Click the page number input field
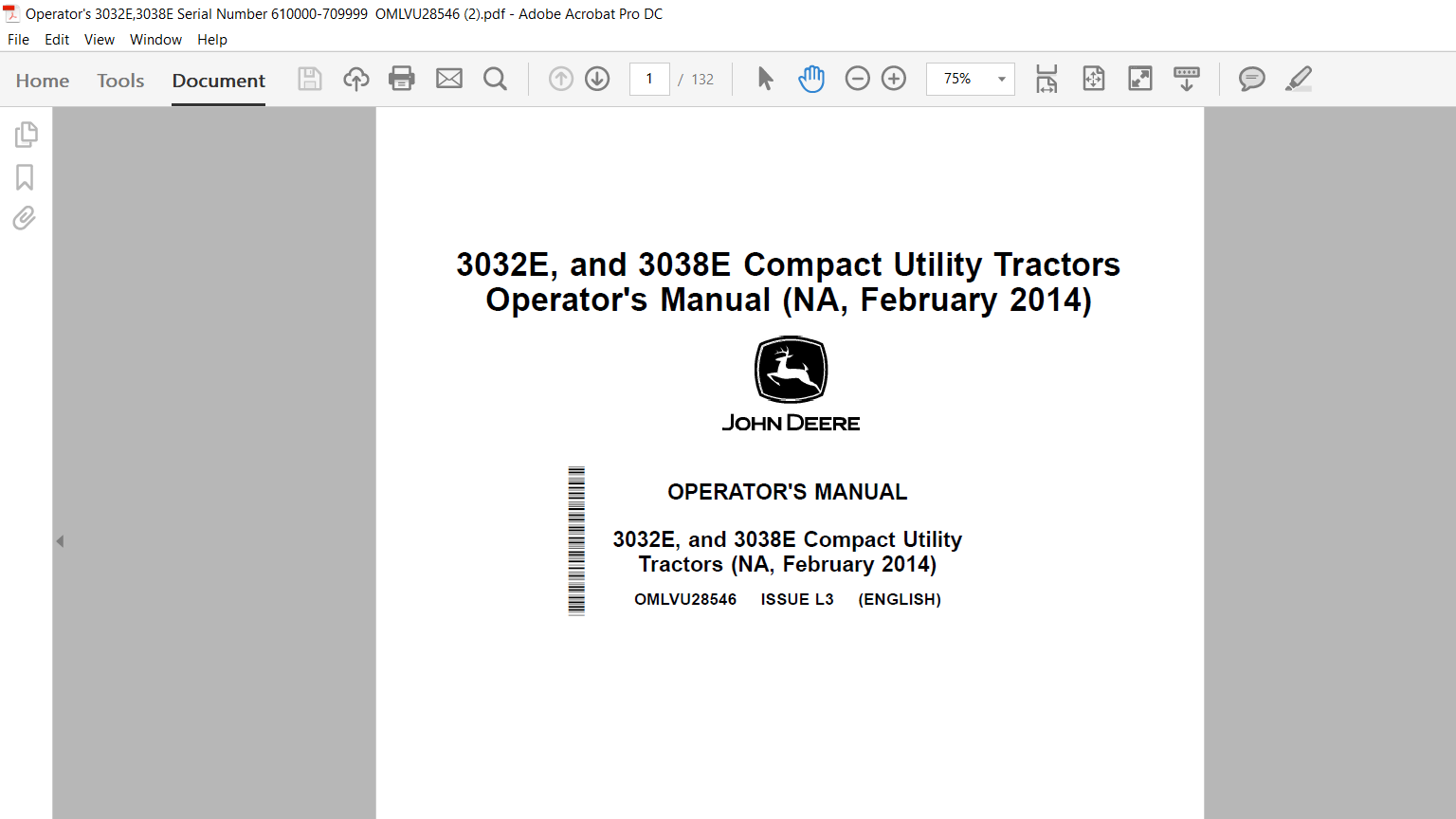 click(x=649, y=79)
